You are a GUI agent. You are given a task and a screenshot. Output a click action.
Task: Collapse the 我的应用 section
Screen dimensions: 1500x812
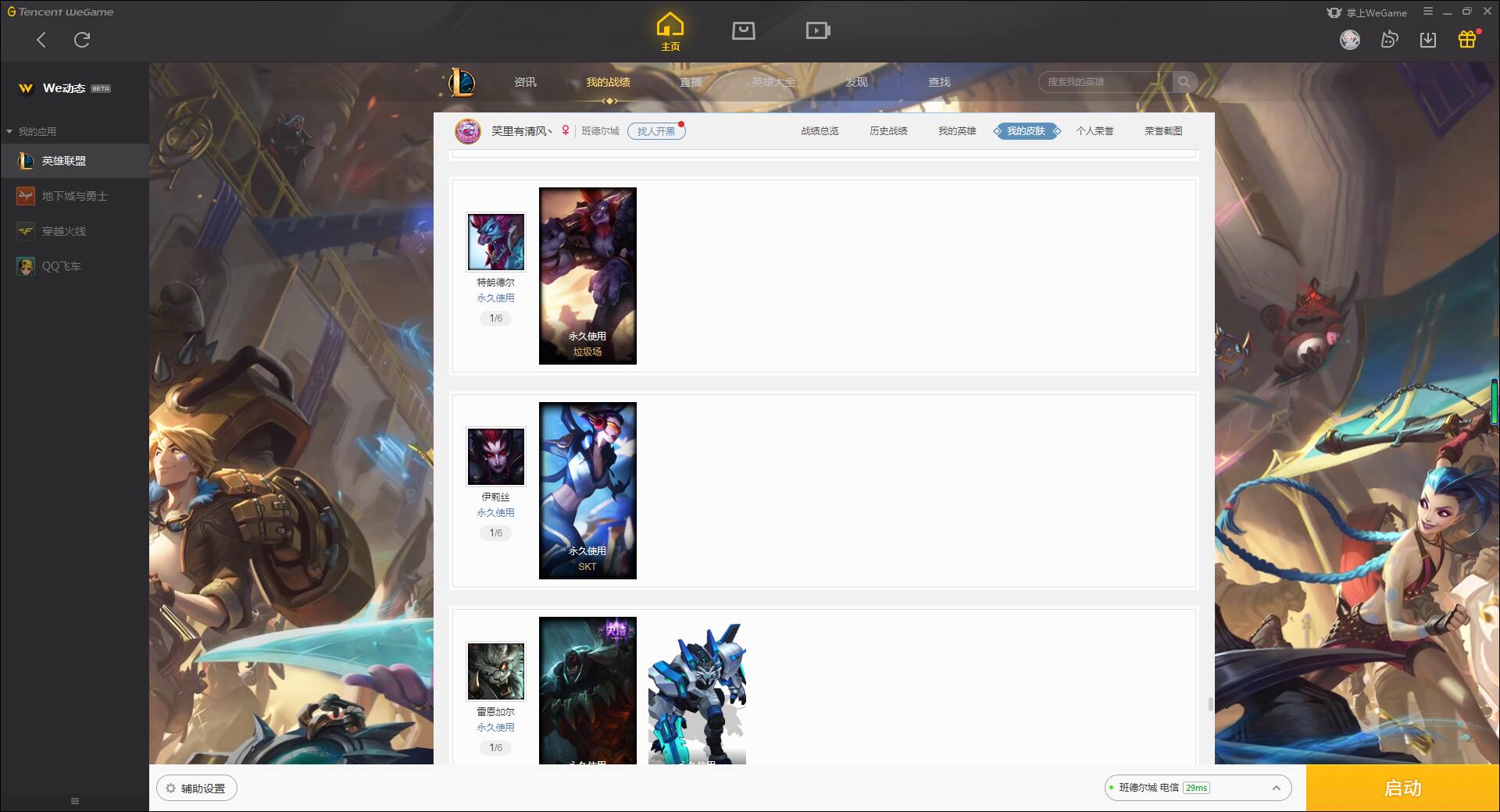tap(31, 131)
